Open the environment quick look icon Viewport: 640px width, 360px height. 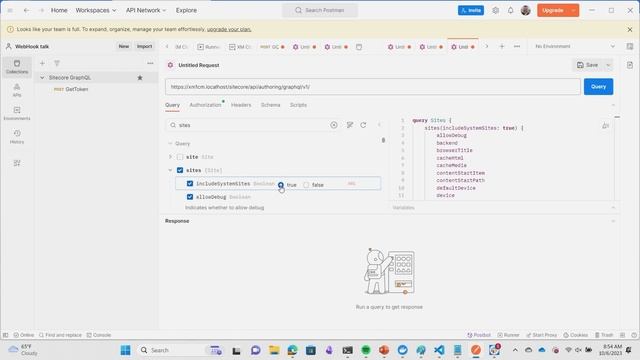point(630,47)
